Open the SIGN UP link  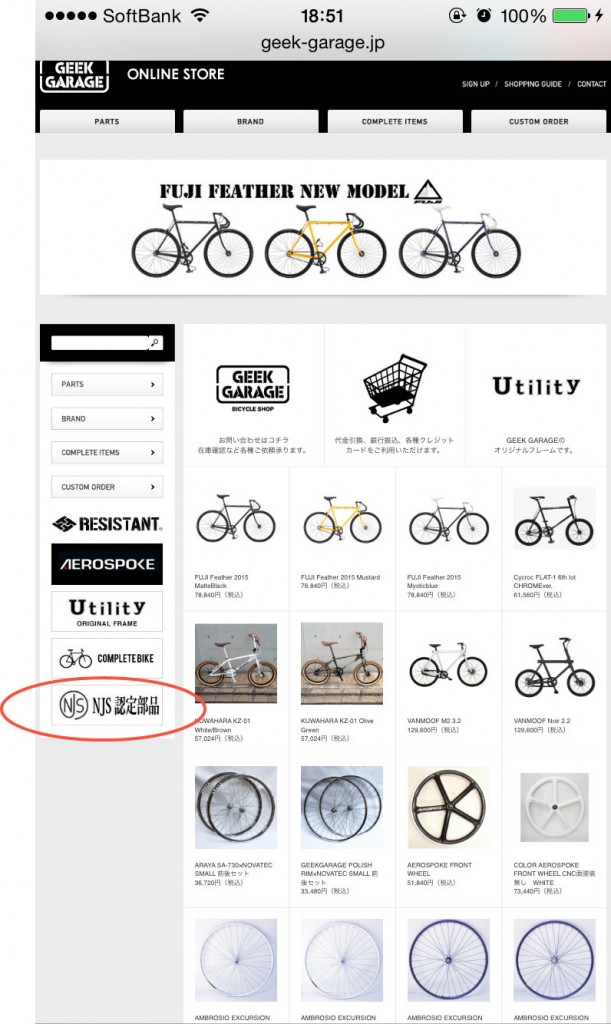click(x=475, y=84)
